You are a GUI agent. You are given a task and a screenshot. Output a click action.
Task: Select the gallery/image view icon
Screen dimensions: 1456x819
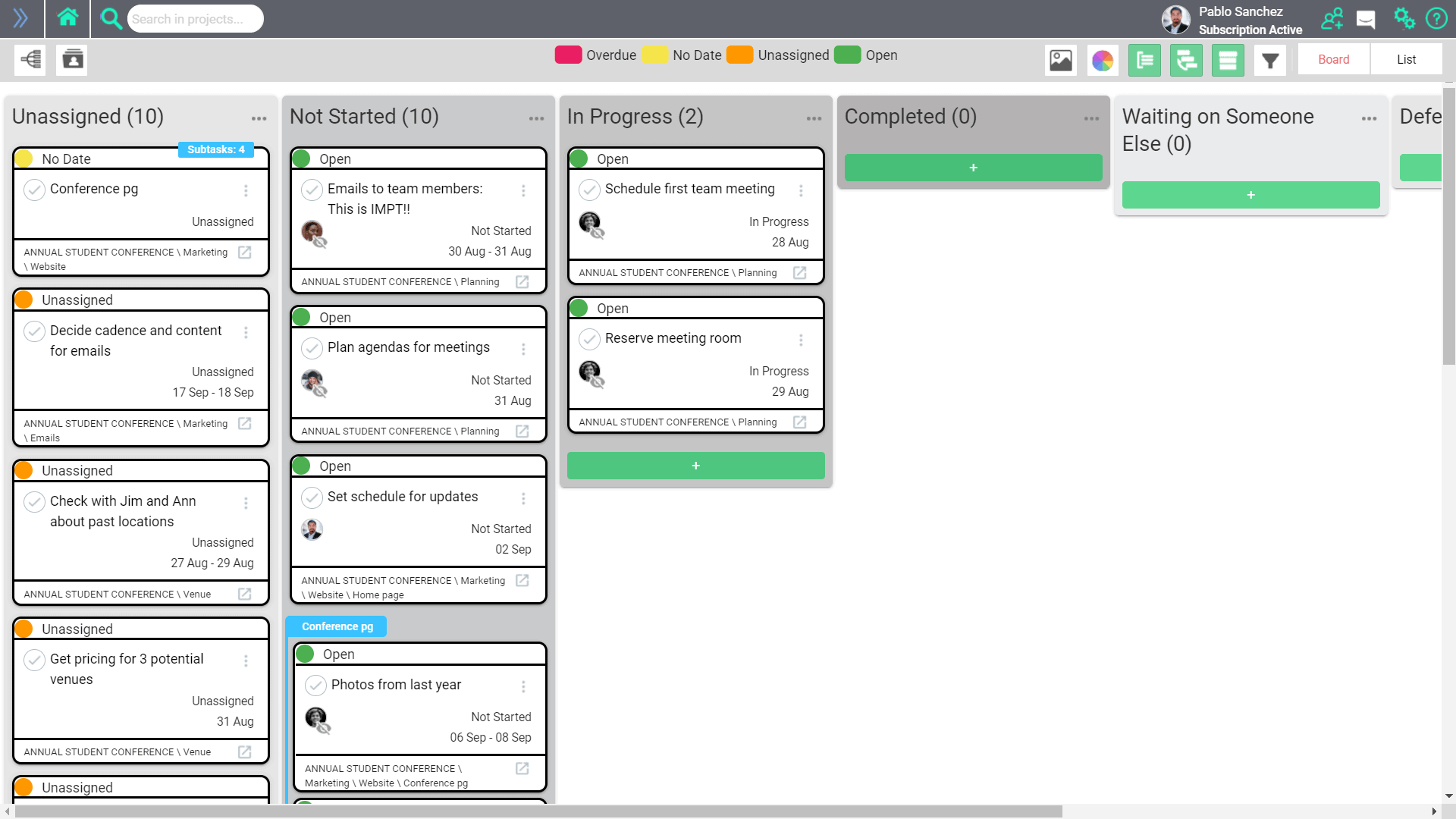coord(1061,59)
